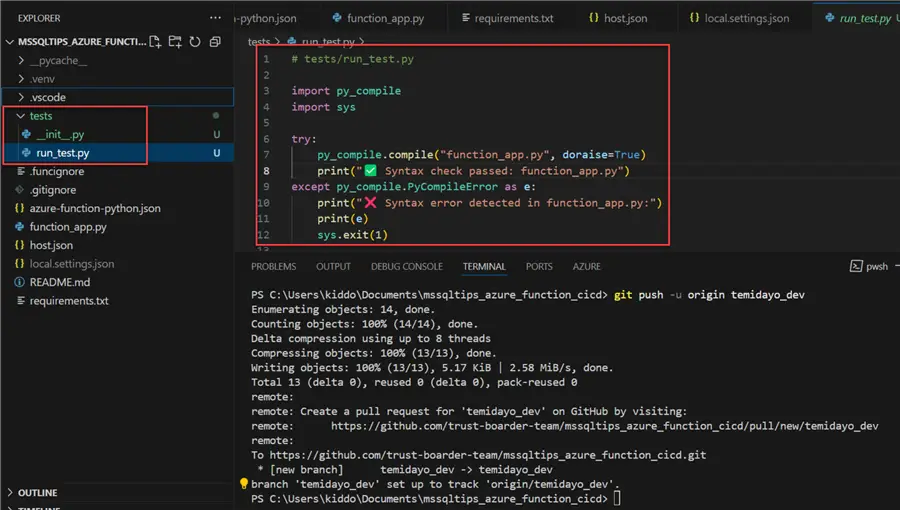This screenshot has height=510, width=900.
Task: Collapse the MSSQLTIPS_AZURE_FUNCTI... root folder
Action: pyautogui.click(x=10, y=42)
